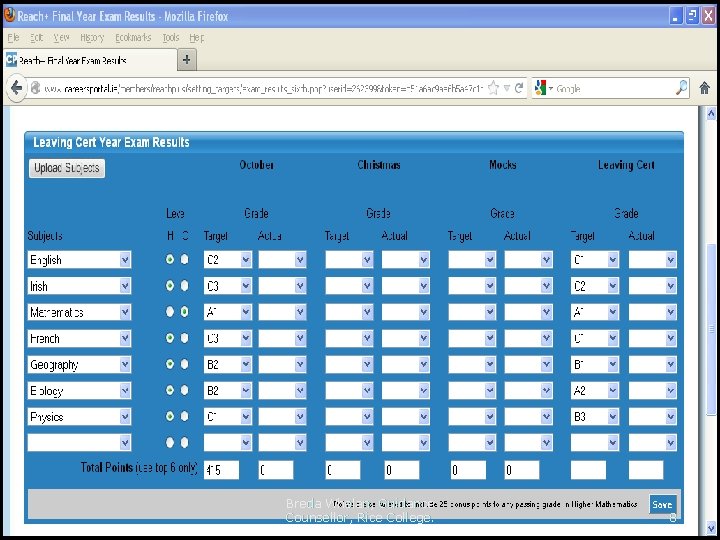The width and height of the screenshot is (720, 540).
Task: Open the History menu
Action: [92, 38]
